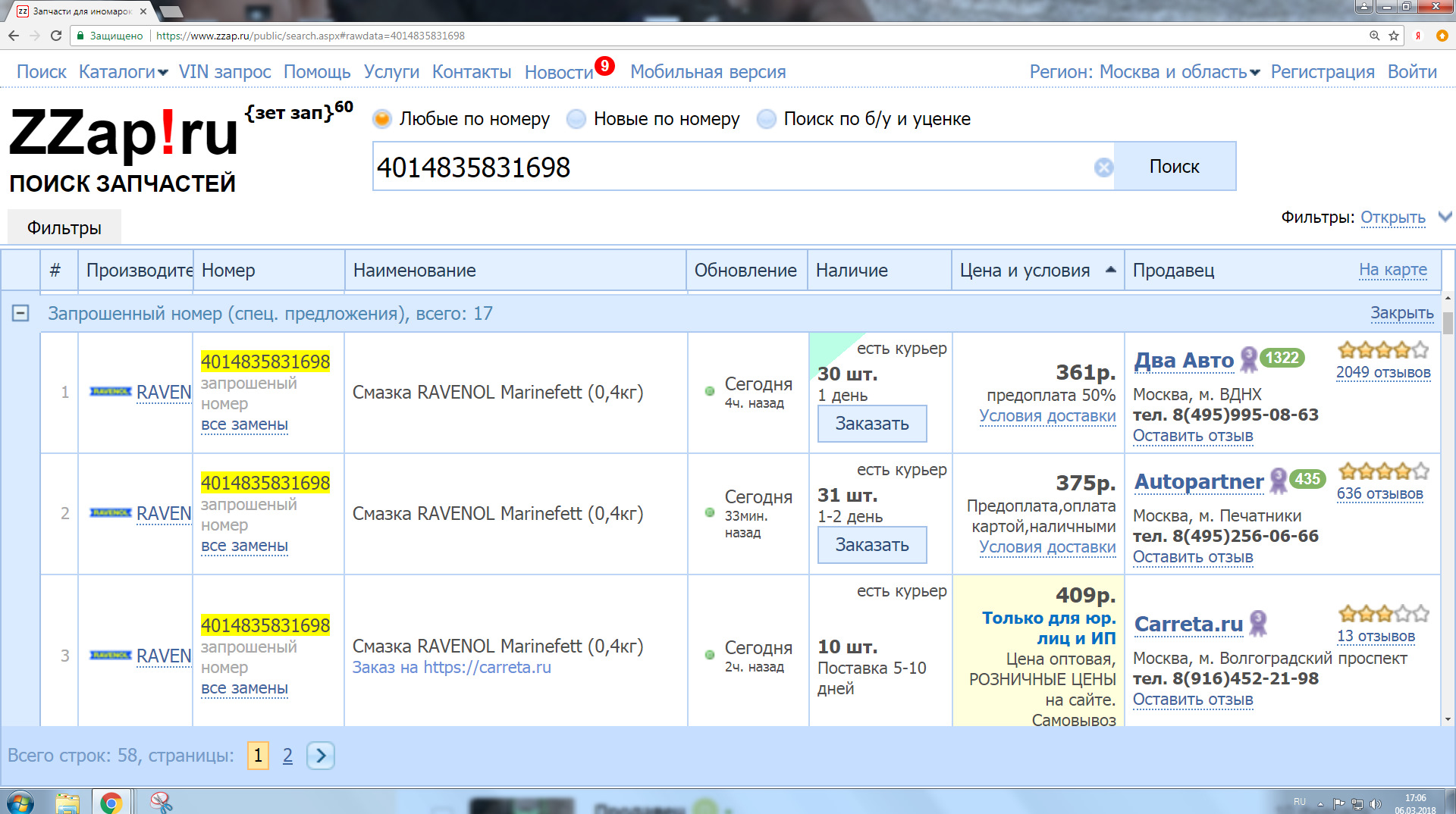Click star rating for Carreta.ru
Image resolution: width=1456 pixels, height=814 pixels.
(x=1383, y=614)
